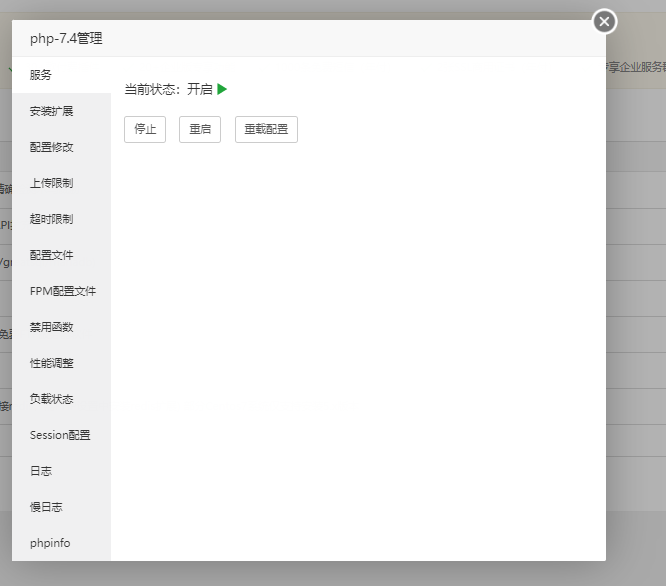
Task: View the 负载状态 tab
Action: tap(51, 399)
